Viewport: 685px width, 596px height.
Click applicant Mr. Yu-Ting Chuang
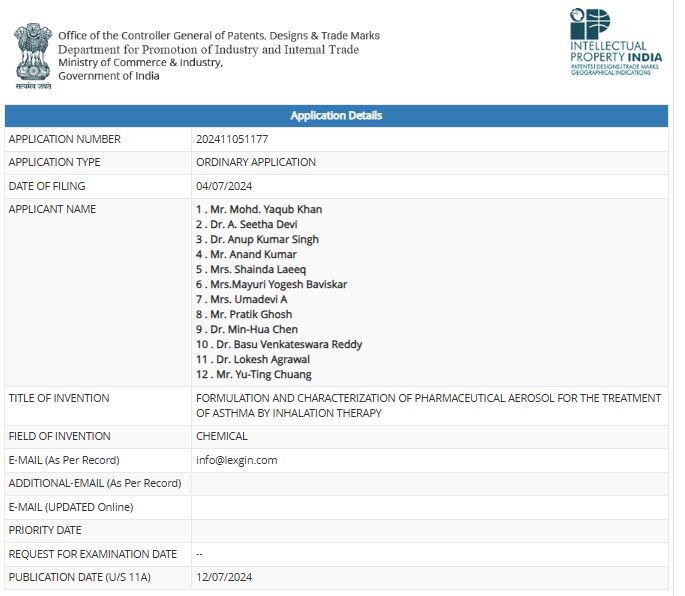tap(254, 374)
